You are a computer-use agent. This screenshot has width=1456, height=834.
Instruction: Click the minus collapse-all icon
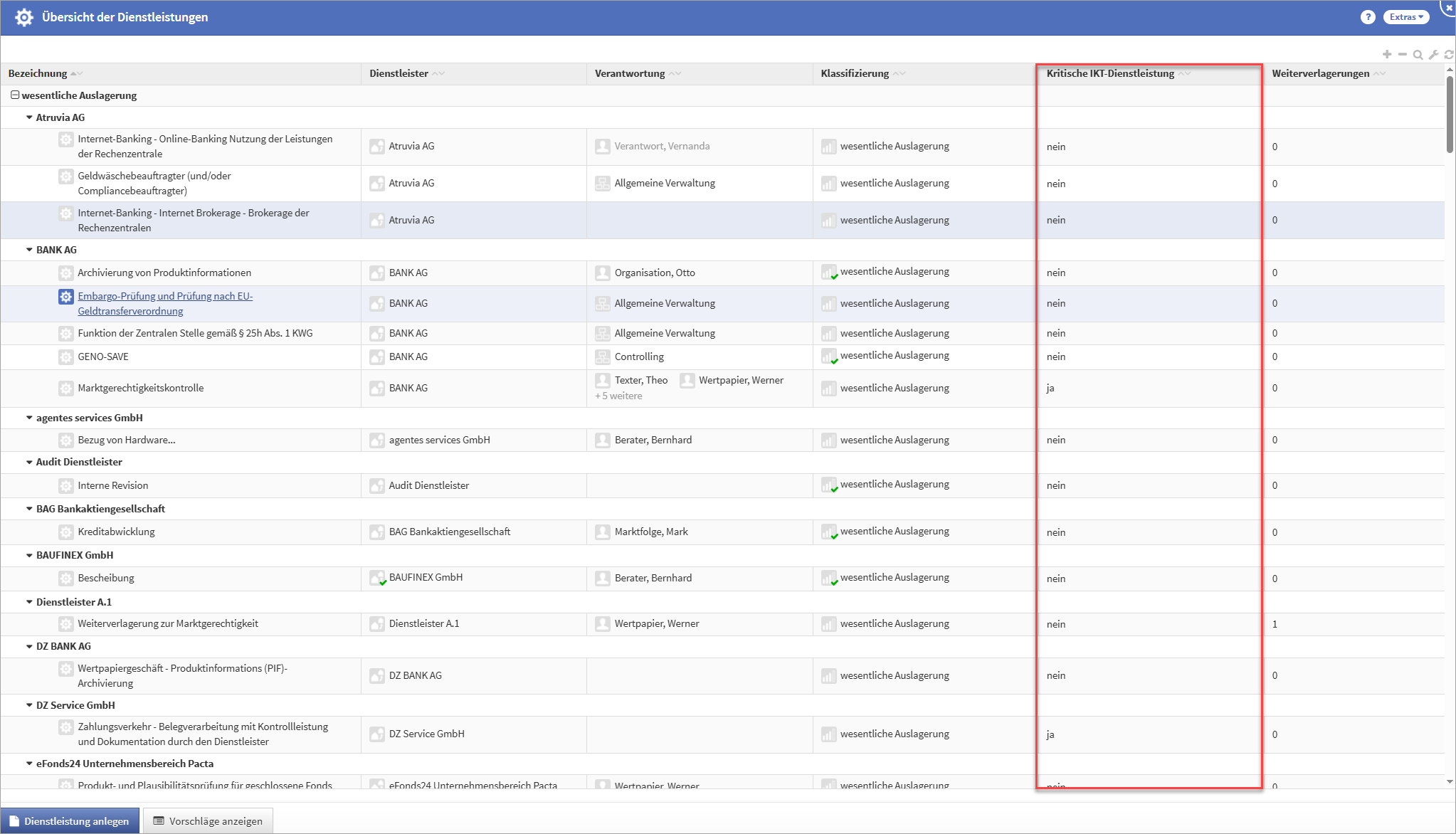pyautogui.click(x=1402, y=54)
